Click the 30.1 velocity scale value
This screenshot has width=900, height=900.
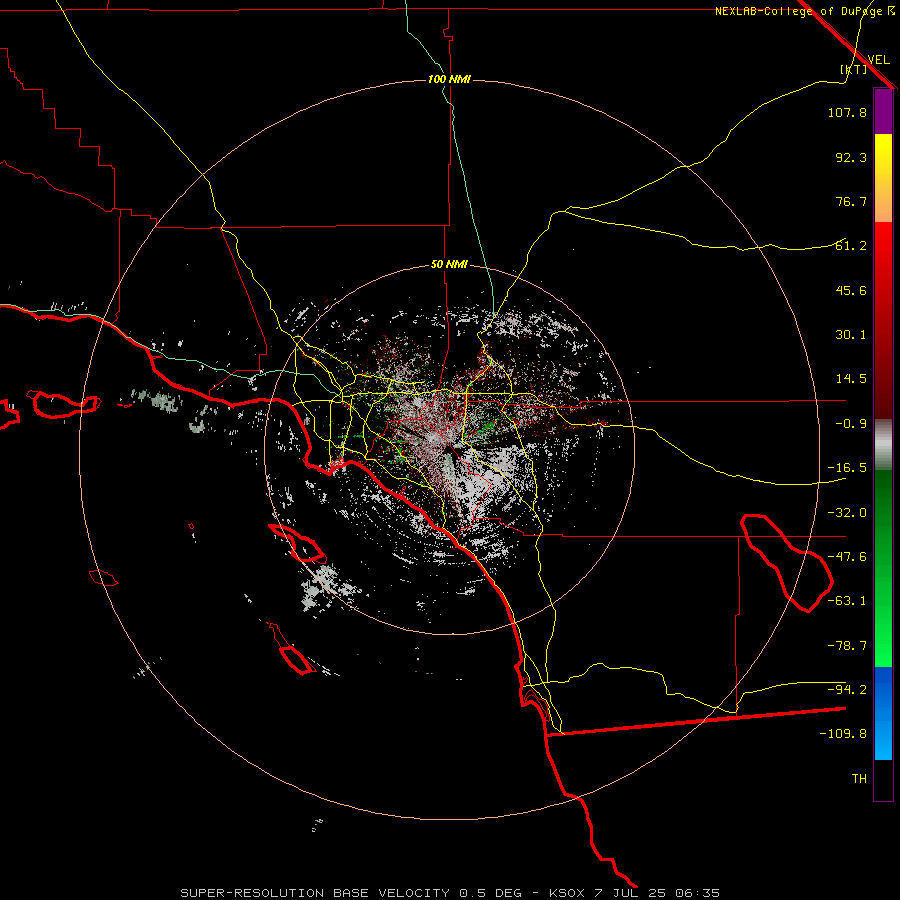tap(851, 335)
